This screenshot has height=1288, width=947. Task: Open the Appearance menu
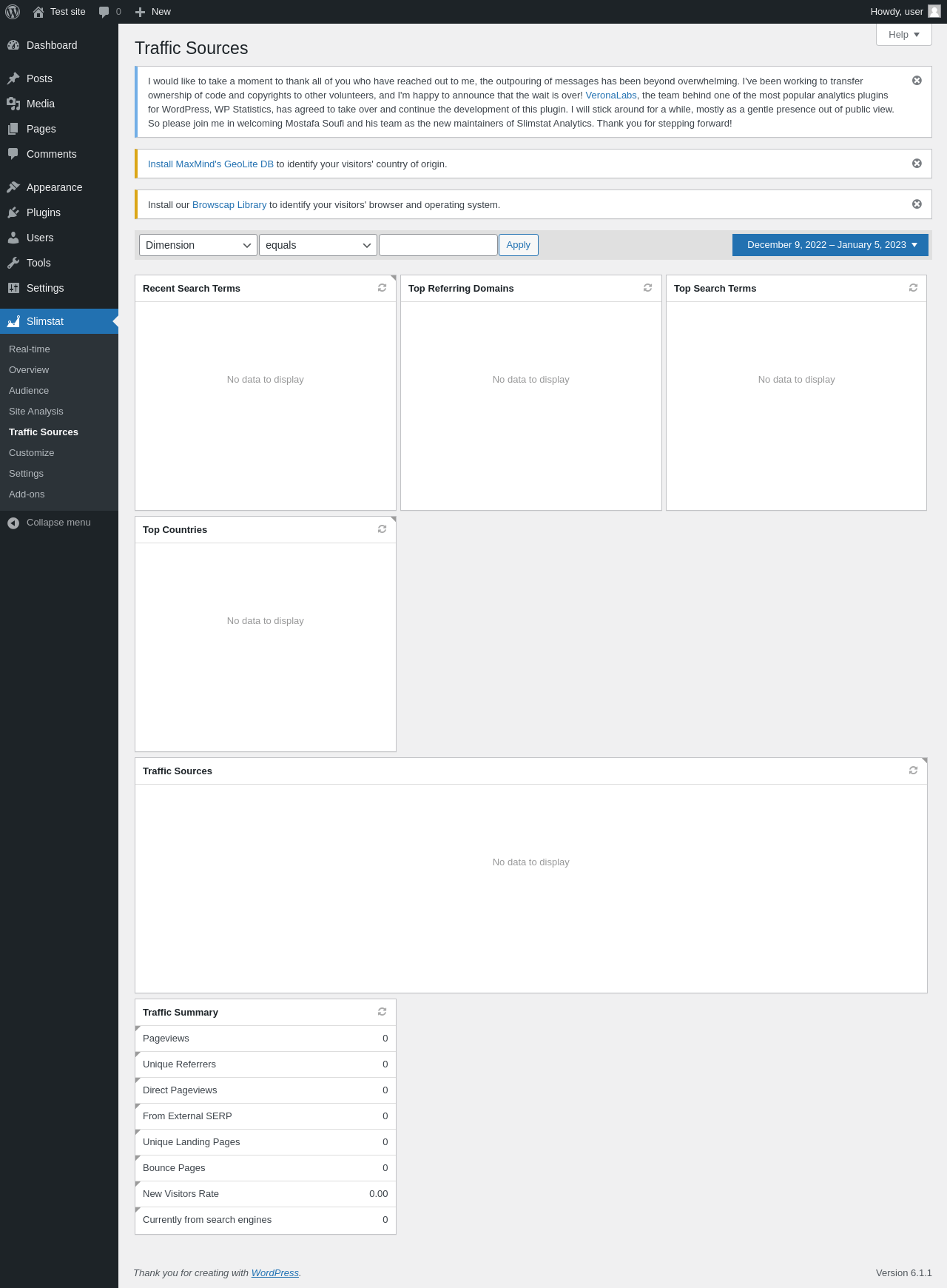59,187
